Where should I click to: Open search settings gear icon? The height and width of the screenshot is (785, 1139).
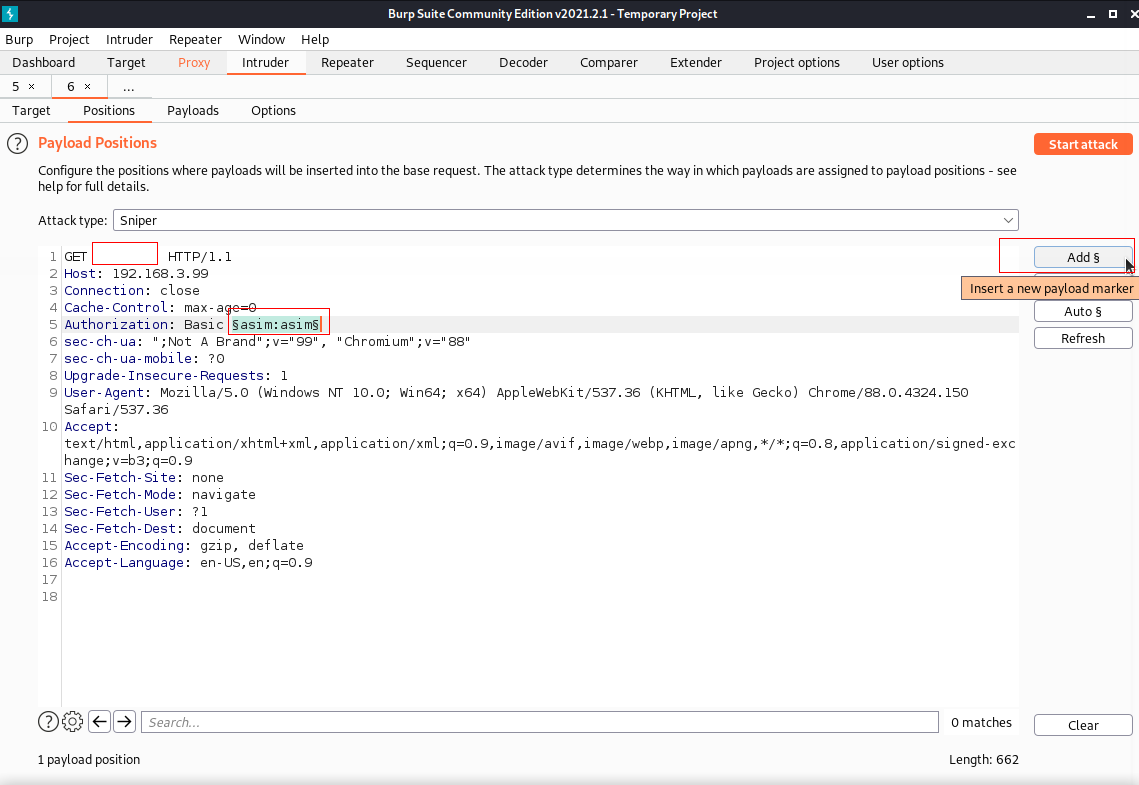73,722
